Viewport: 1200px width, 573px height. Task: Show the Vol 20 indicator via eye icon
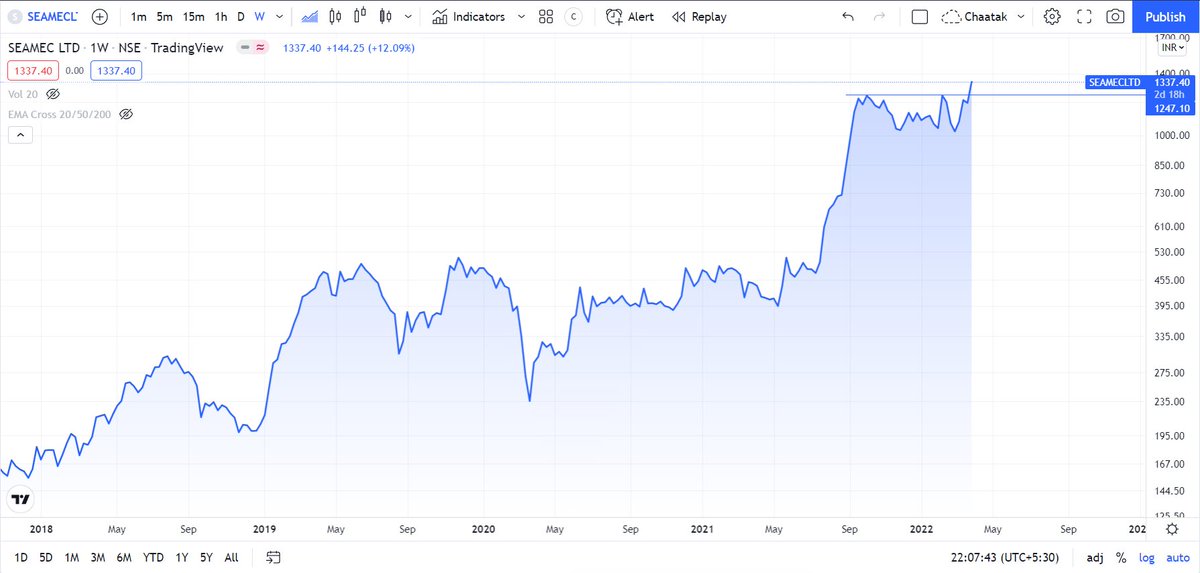coord(53,93)
